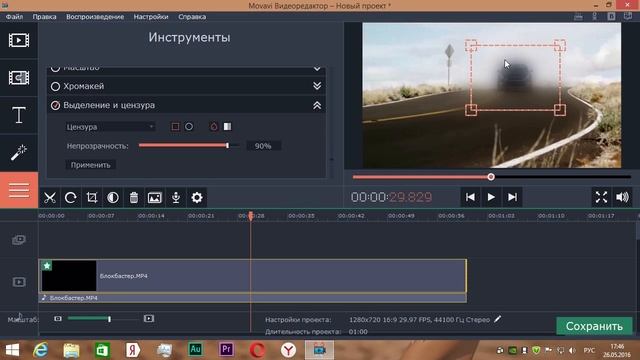Open the titles T tab
Image resolution: width=640 pixels, height=360 pixels.
coord(19,115)
